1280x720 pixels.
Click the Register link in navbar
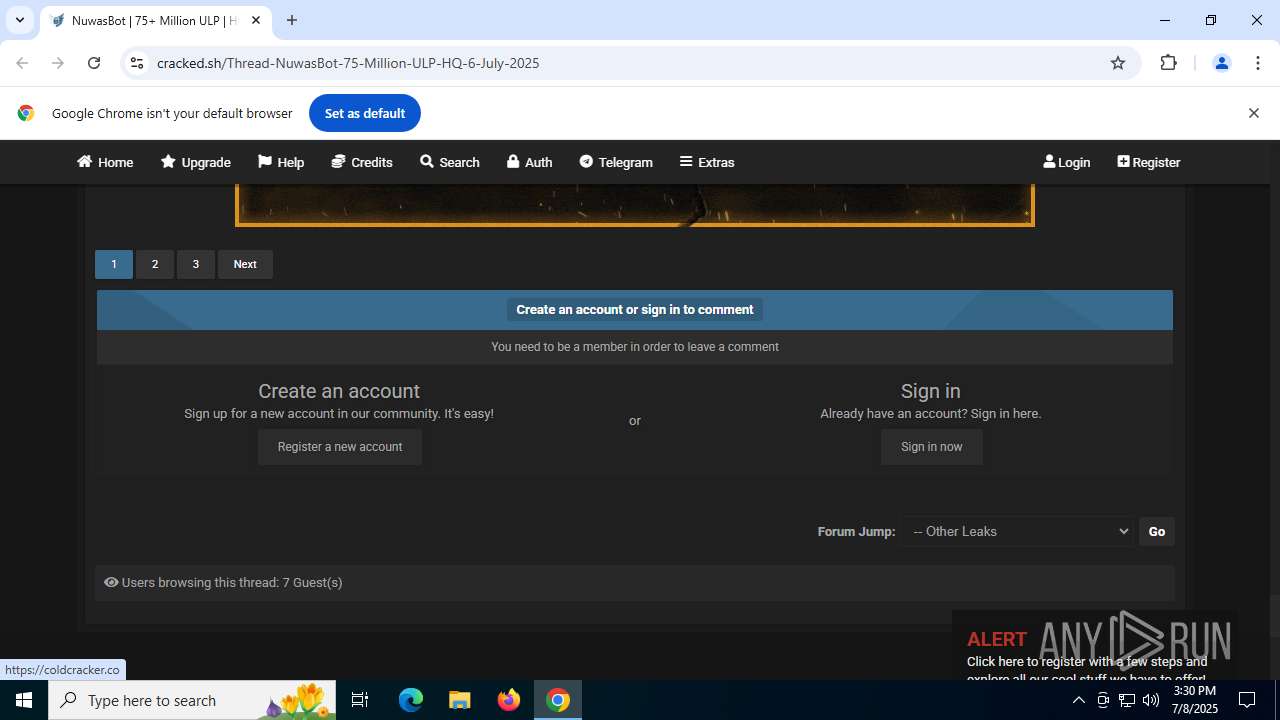[x=1149, y=162]
